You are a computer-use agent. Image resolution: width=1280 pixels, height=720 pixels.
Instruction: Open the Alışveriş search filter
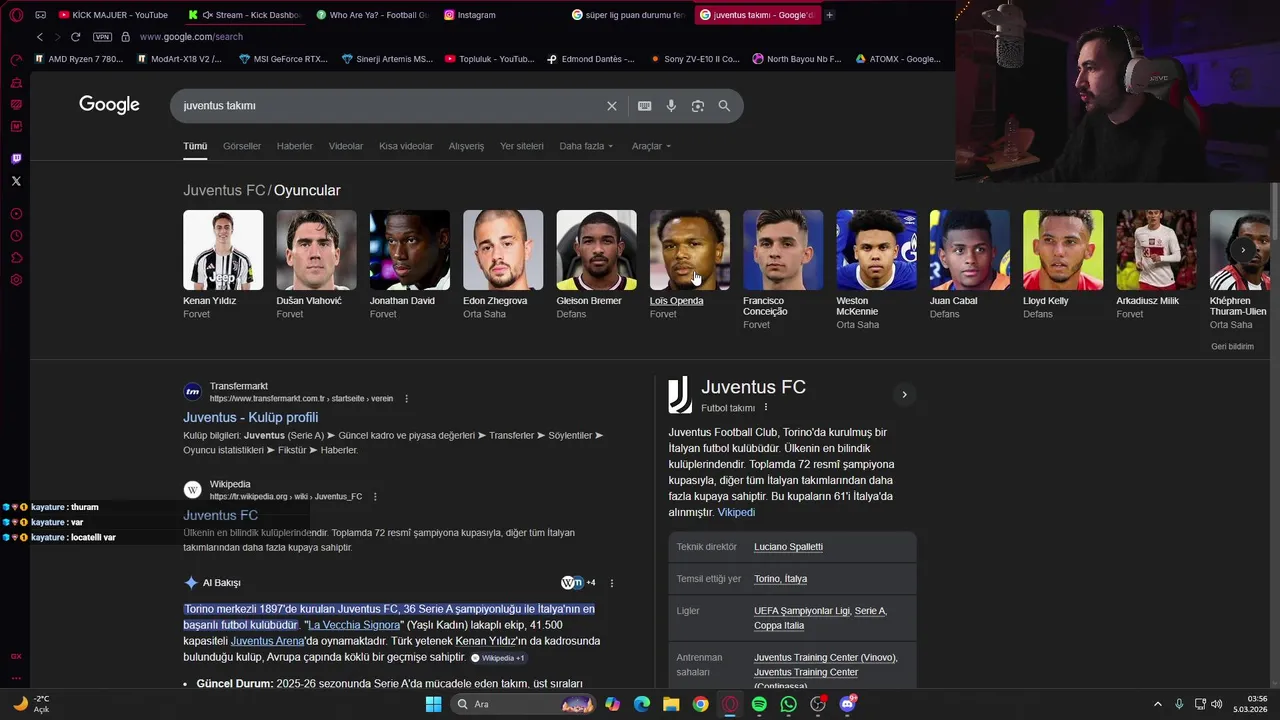(466, 146)
